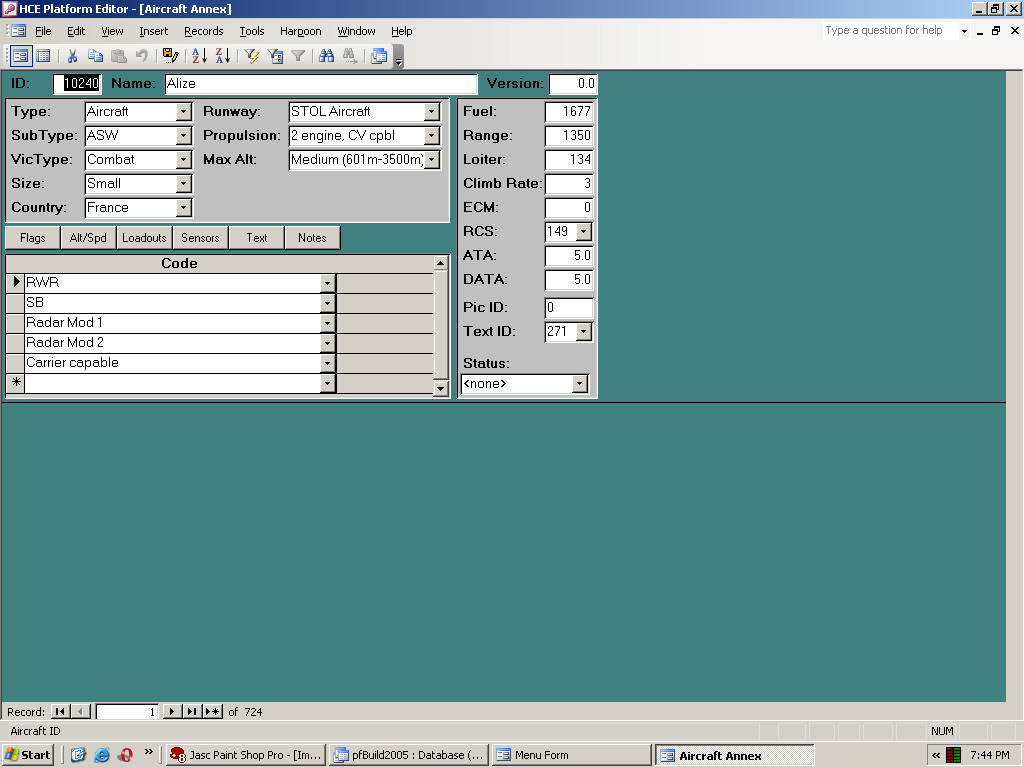Viewport: 1024px width, 768px height.
Task: Jump to last record button
Action: click(x=192, y=711)
